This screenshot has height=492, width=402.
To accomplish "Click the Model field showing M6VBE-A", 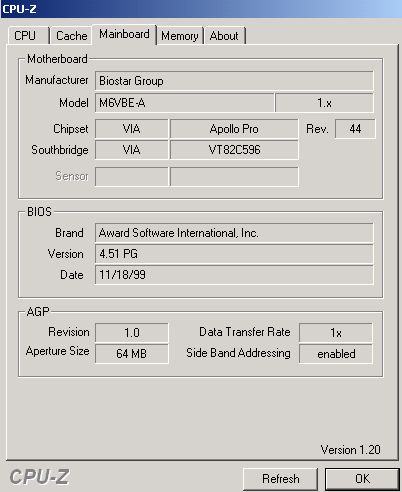I will (x=184, y=103).
